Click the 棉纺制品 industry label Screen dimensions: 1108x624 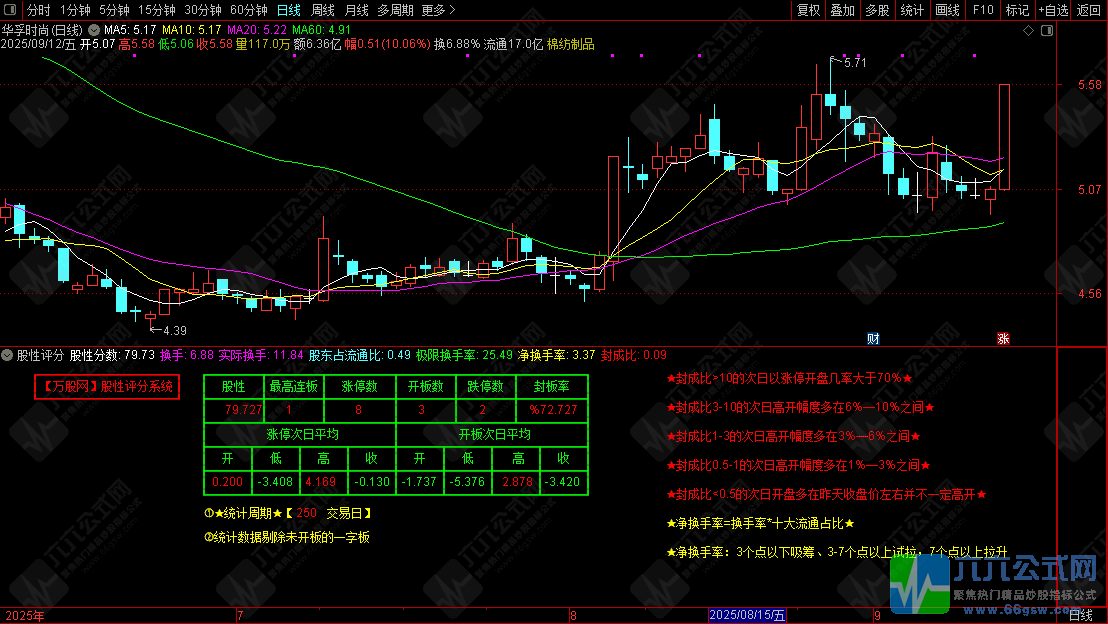[571, 44]
